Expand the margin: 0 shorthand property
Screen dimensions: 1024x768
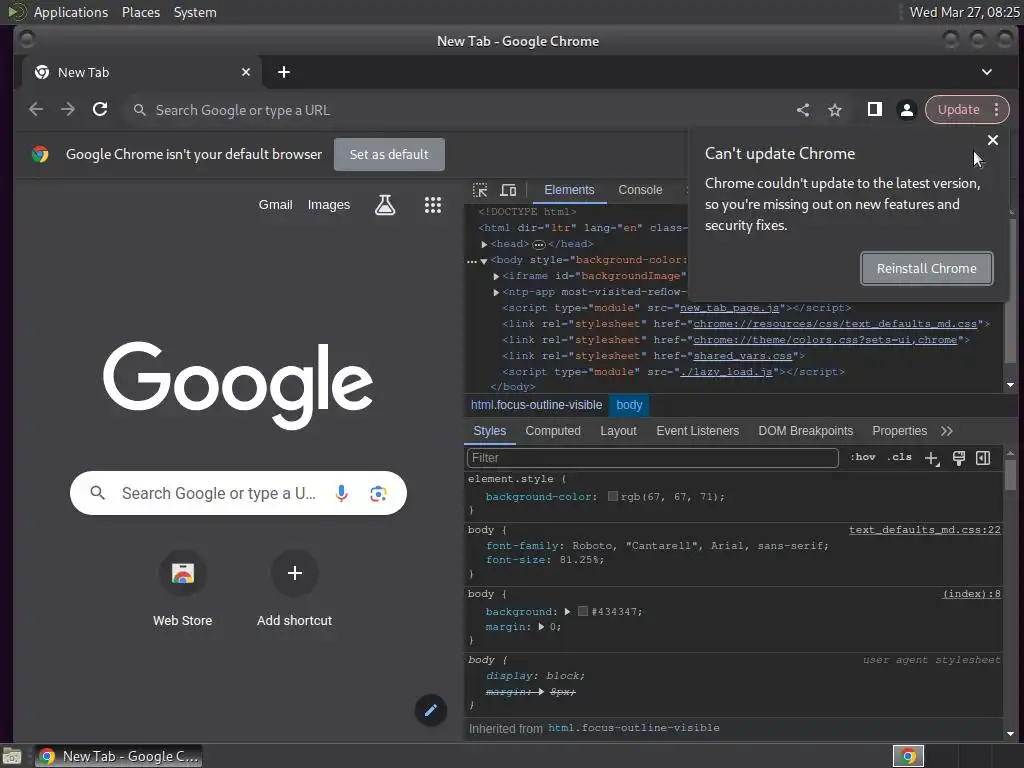[541, 627]
